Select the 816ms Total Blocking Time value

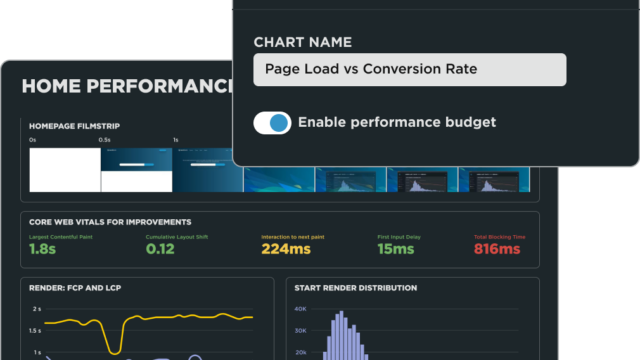pos(497,249)
